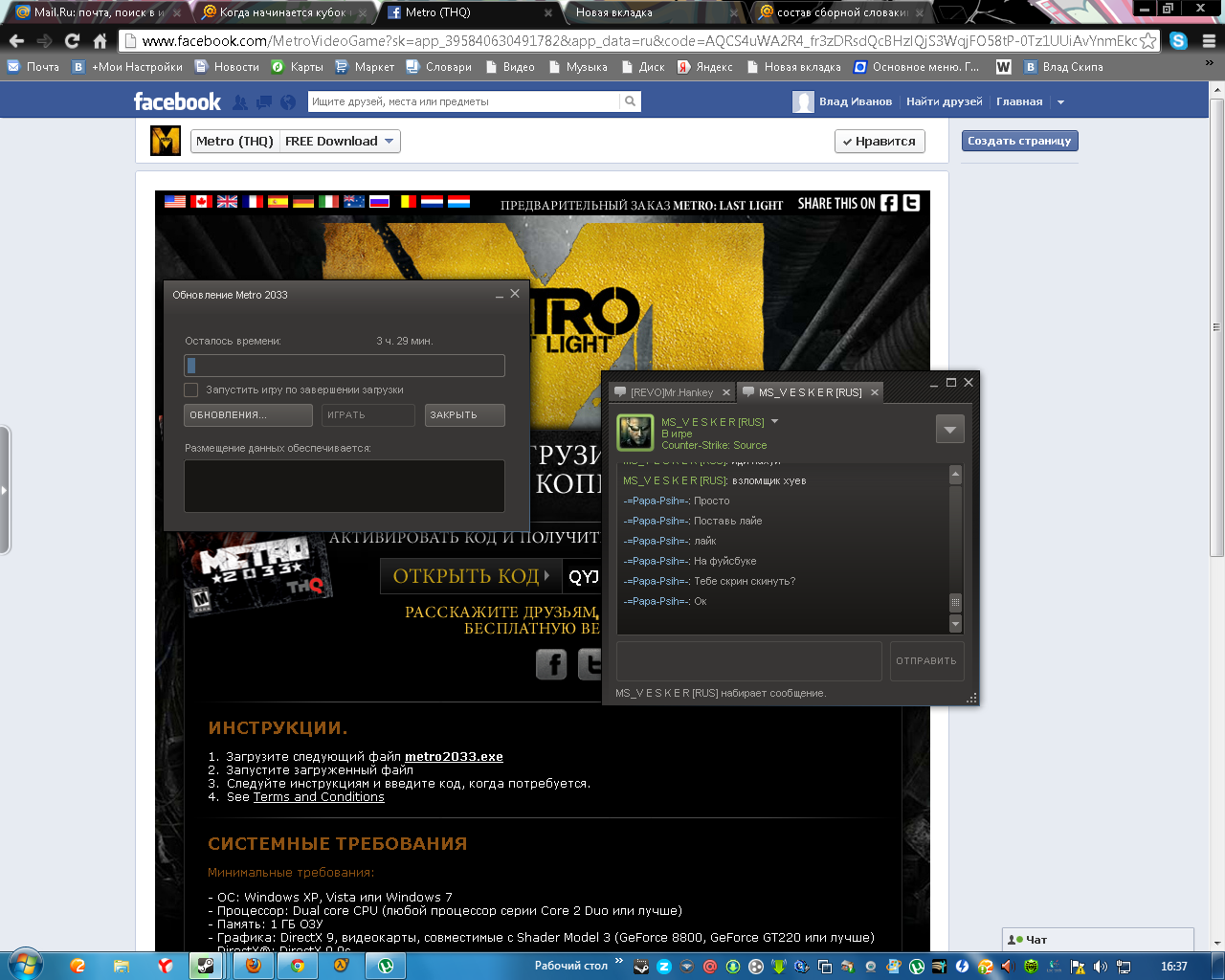Open the Steam chat options dropdown button
The height and width of the screenshot is (980, 1225).
pyautogui.click(x=949, y=430)
